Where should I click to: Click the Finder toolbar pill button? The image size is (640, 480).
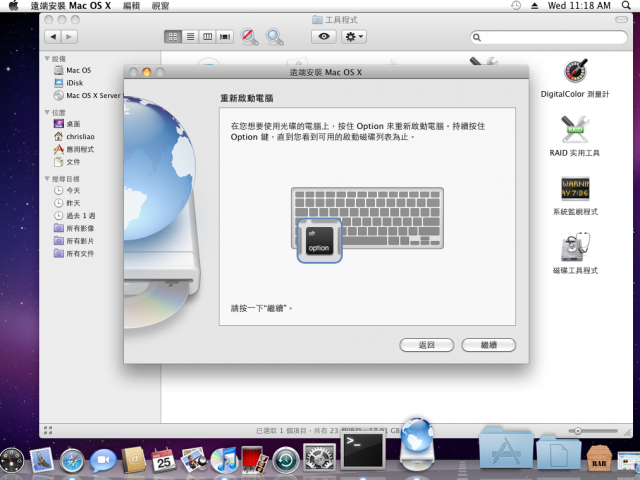pyautogui.click(x=621, y=20)
